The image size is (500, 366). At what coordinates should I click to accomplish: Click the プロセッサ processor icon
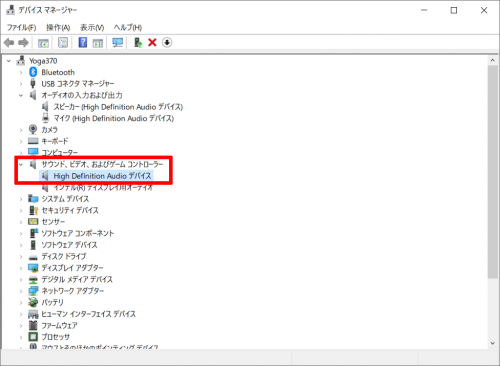[33, 337]
